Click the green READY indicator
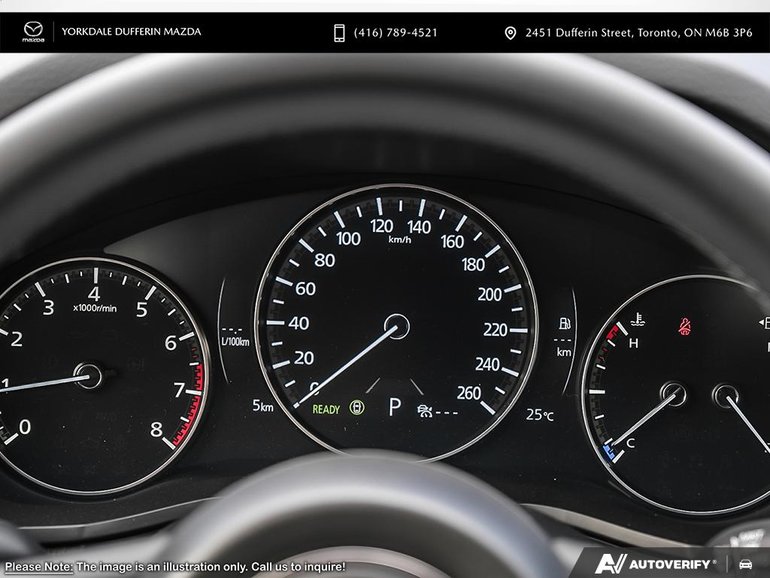Screen dimensions: 770x578 click(x=326, y=410)
